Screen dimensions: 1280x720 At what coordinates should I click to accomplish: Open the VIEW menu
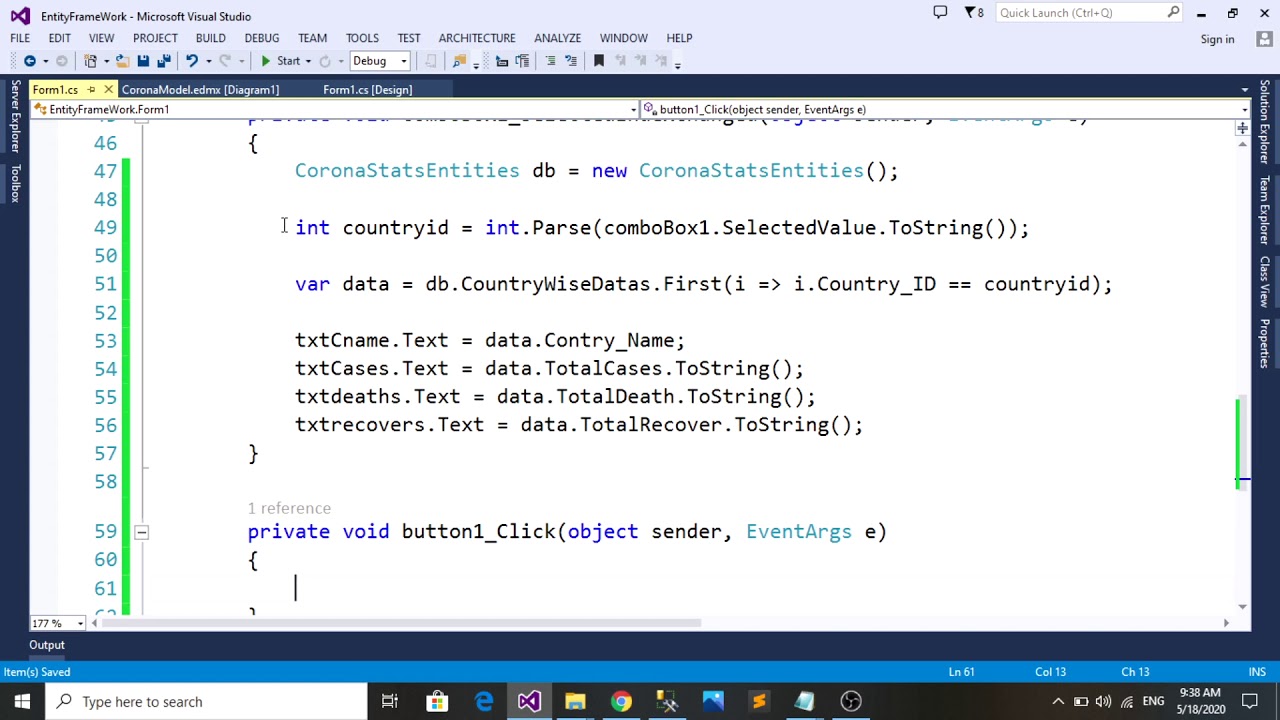point(101,38)
